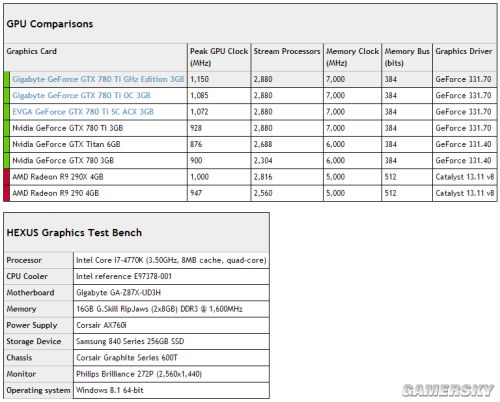Click the Corsair Graphite Series 600T value

click(127, 358)
